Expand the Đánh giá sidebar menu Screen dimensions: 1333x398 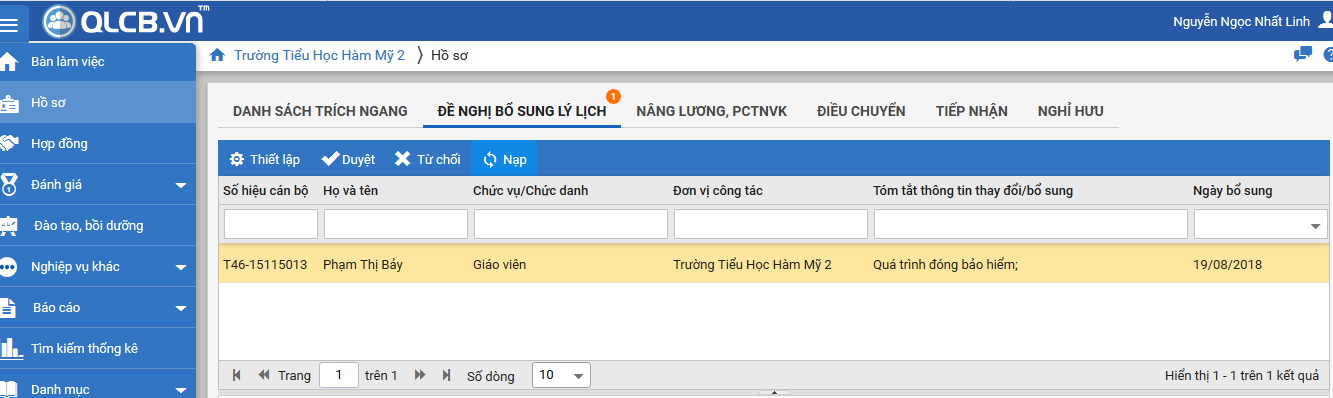(97, 185)
